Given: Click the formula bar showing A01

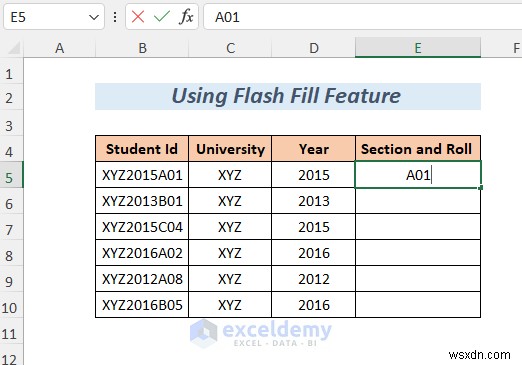Looking at the screenshot, I should (x=363, y=17).
